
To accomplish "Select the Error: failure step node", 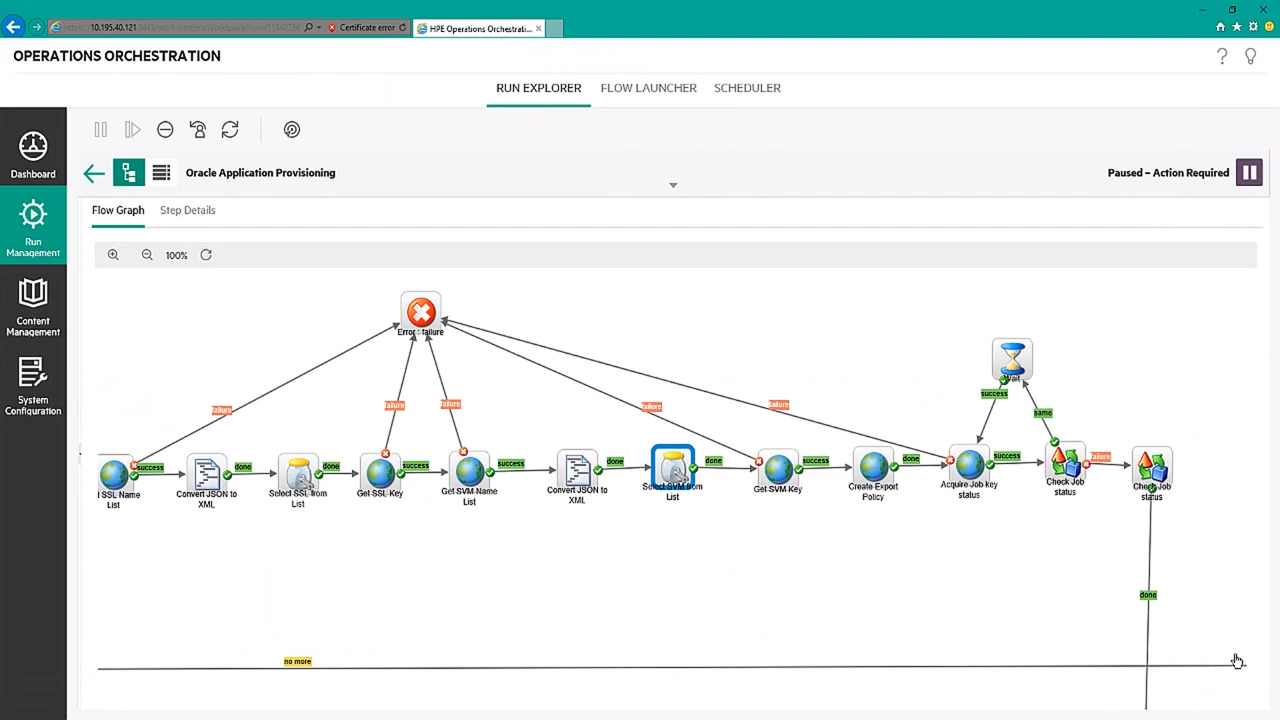I will point(421,312).
